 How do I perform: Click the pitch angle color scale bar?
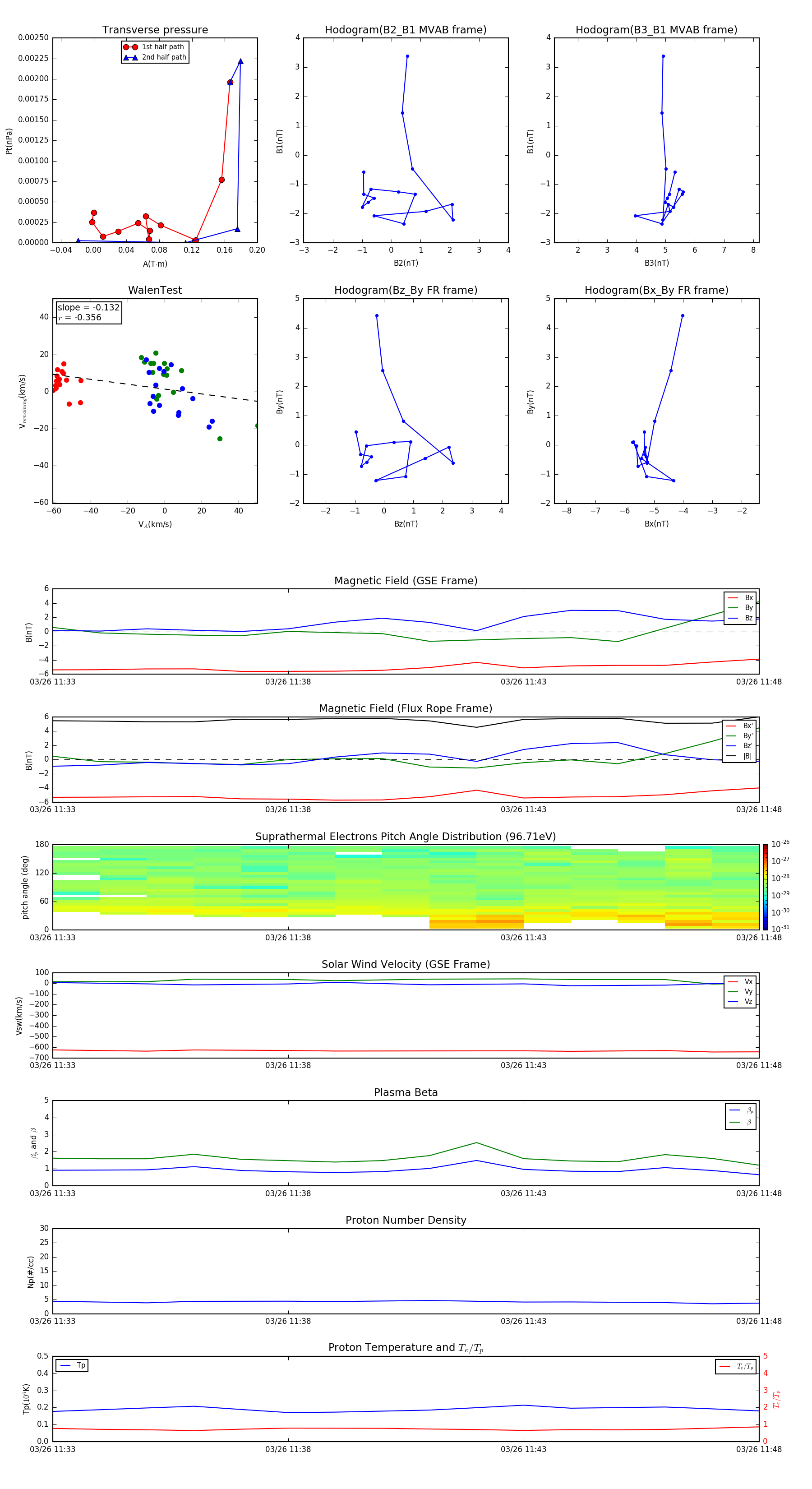pyautogui.click(x=765, y=887)
